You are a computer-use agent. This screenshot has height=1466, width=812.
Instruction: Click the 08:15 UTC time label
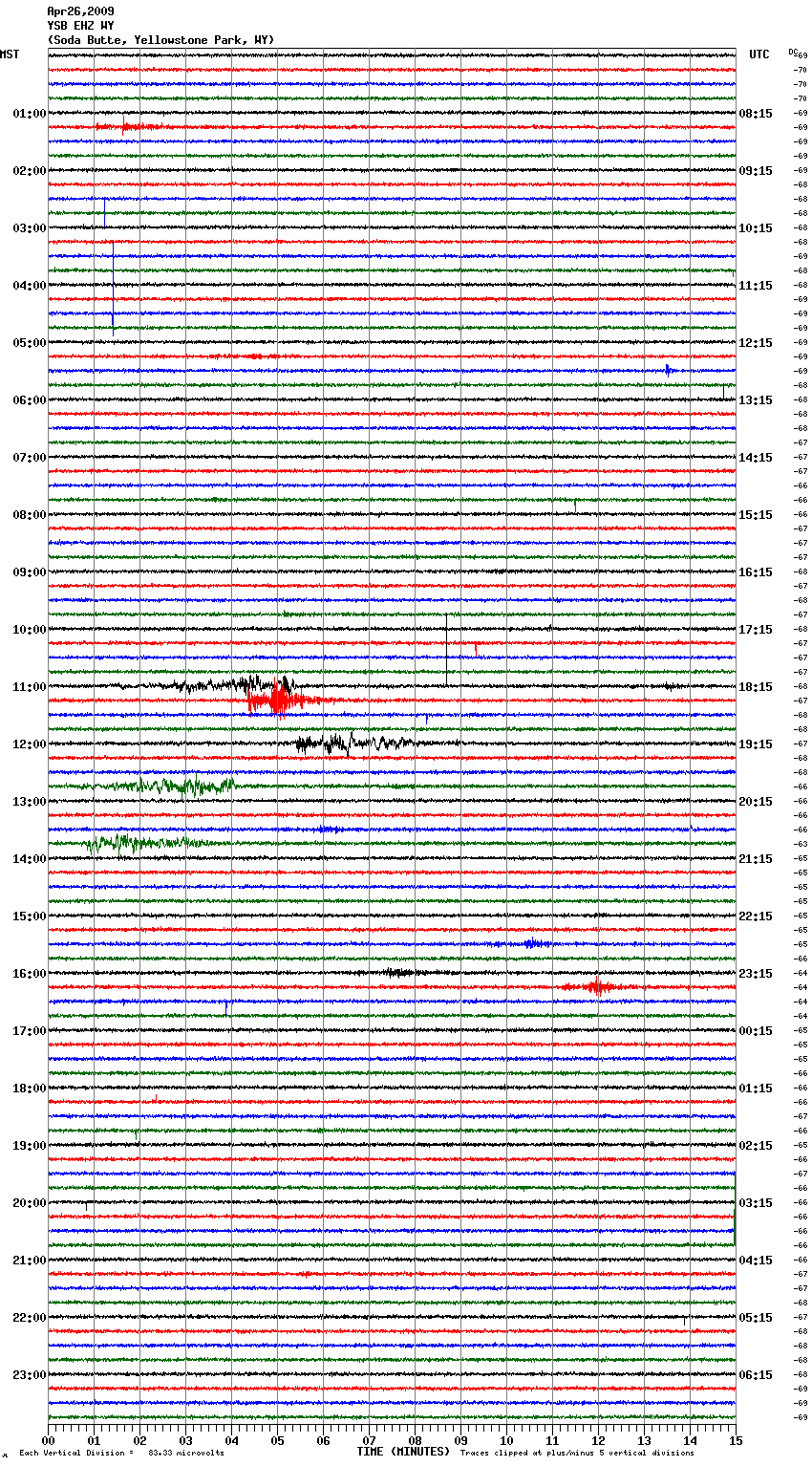[756, 114]
